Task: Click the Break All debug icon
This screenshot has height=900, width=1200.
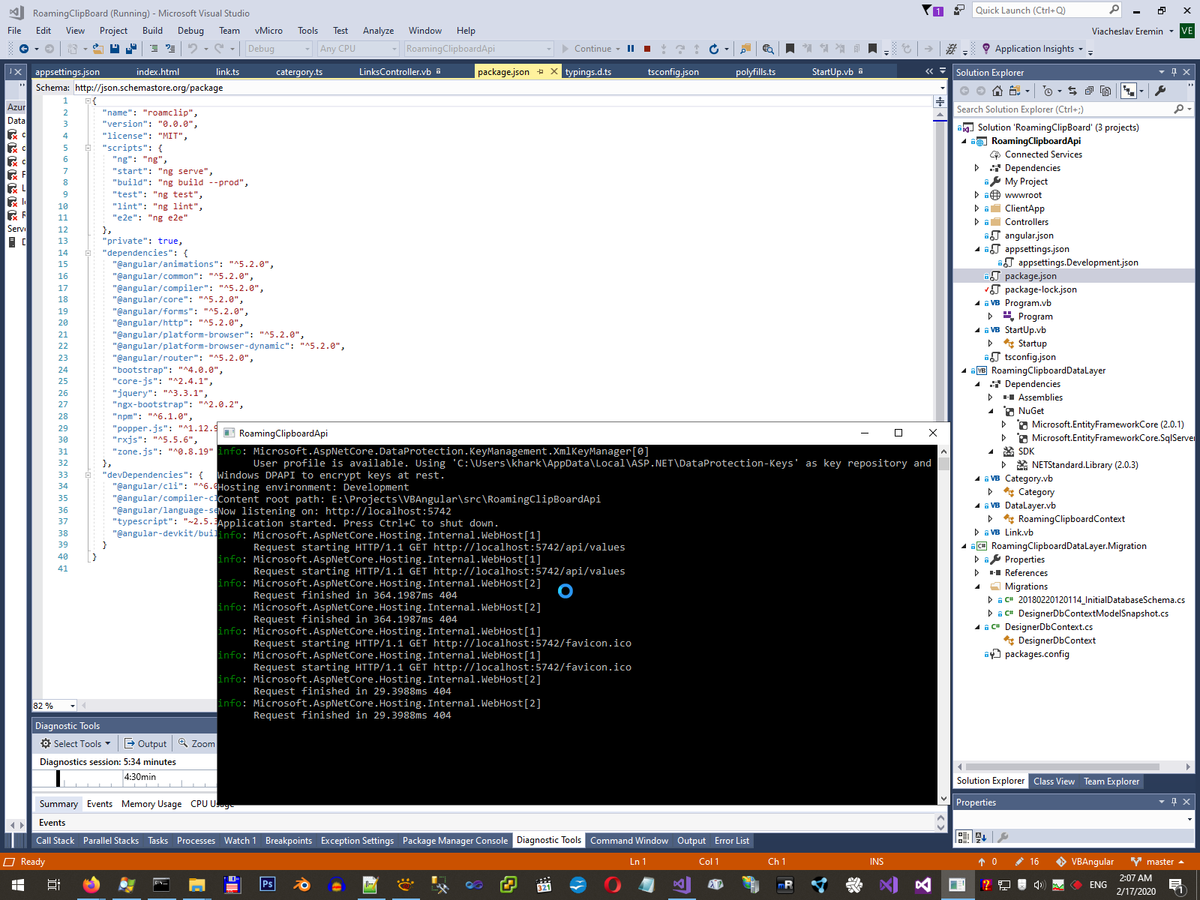Action: point(630,48)
